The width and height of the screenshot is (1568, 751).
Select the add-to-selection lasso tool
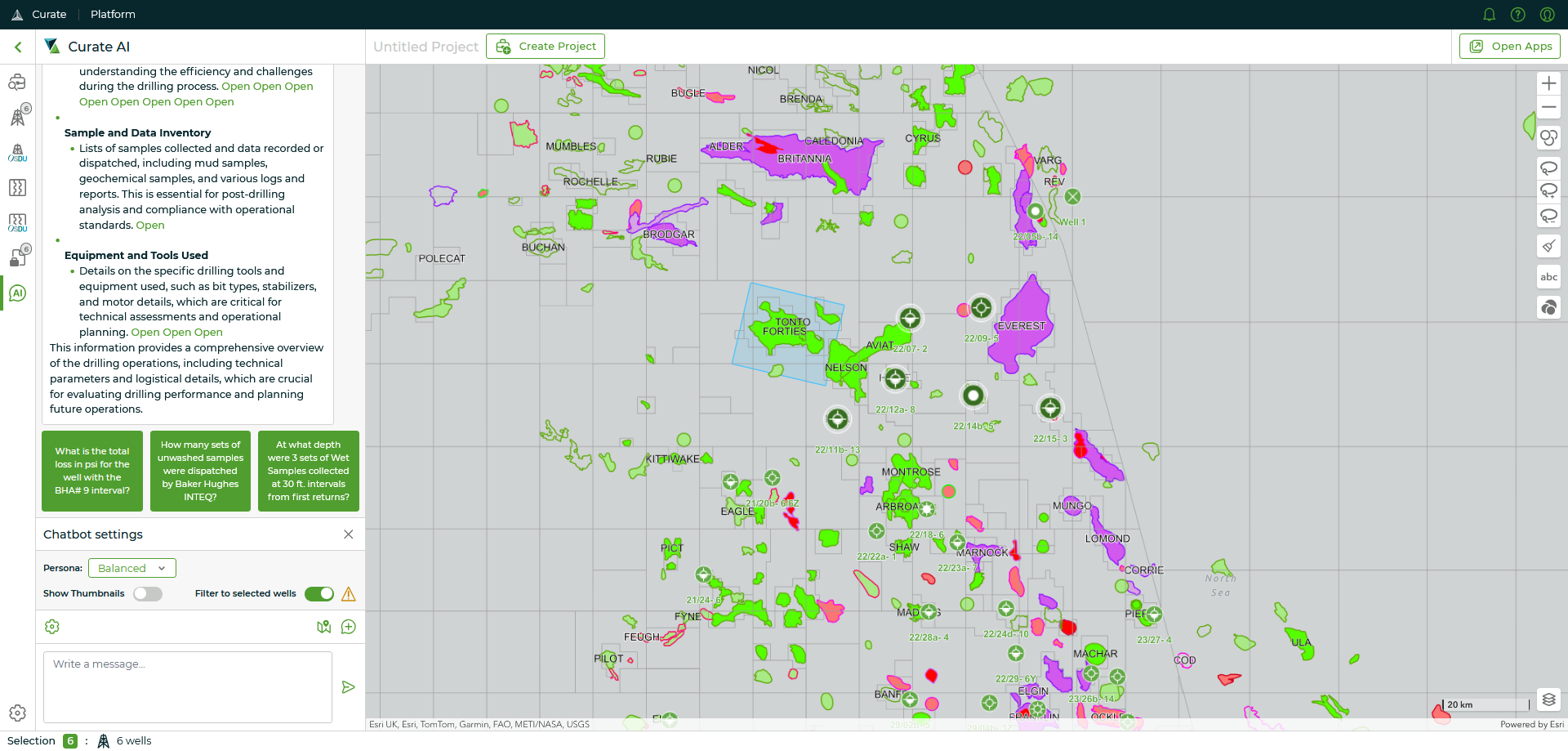point(1548,191)
